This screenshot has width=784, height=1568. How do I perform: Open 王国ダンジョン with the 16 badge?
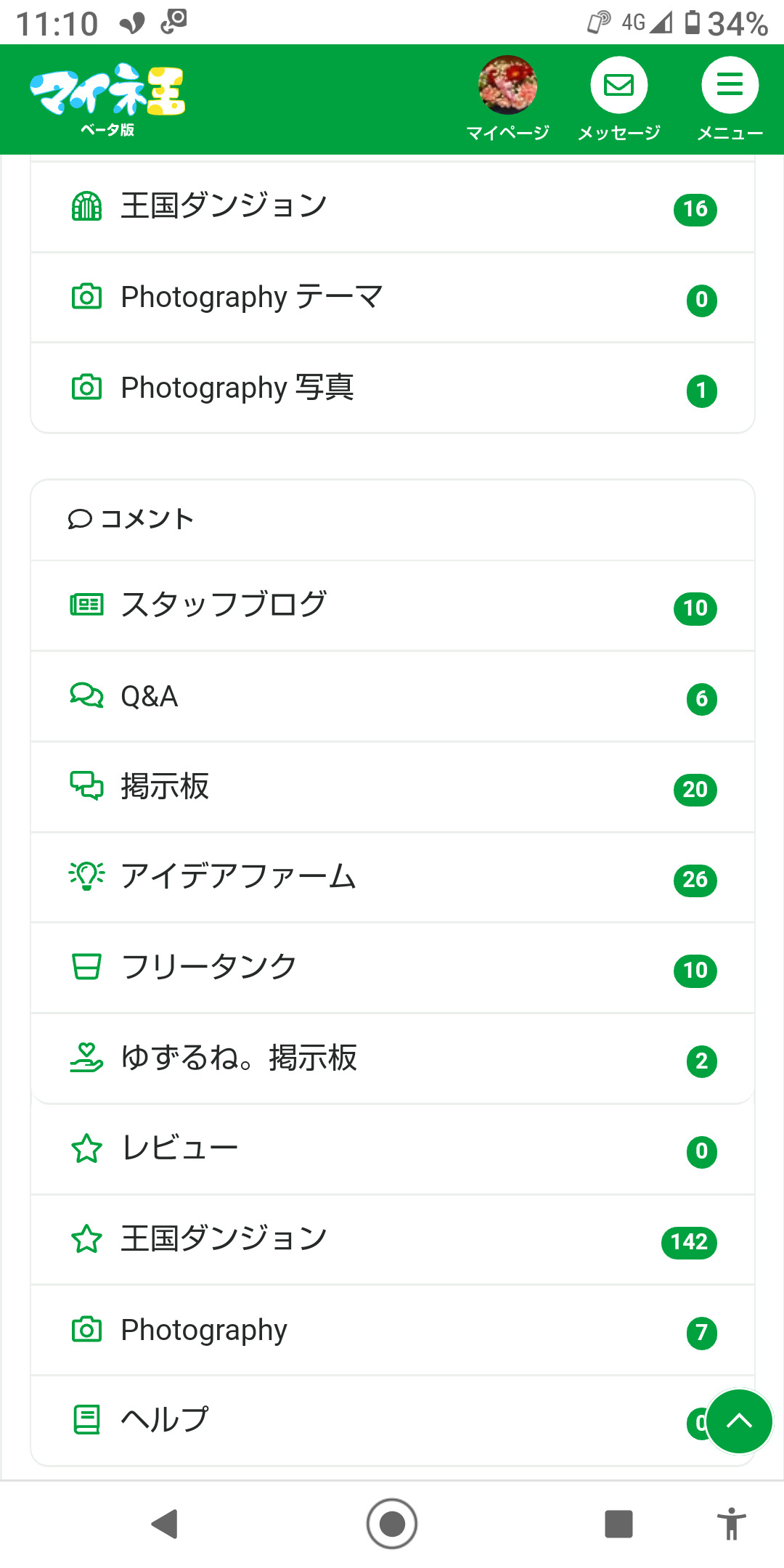click(392, 207)
